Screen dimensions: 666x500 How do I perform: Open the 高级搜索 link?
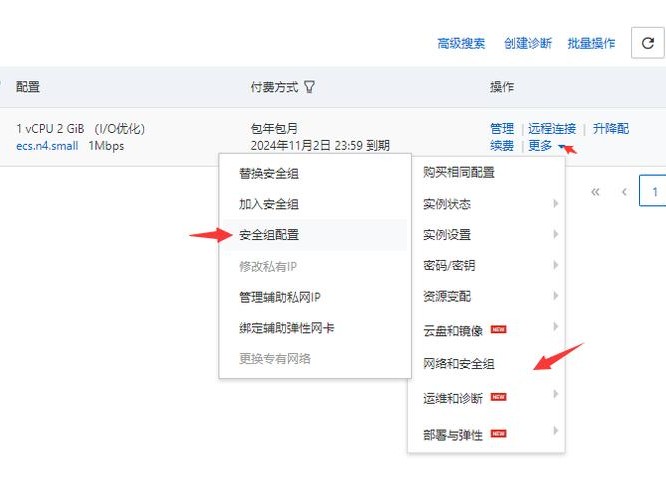click(461, 43)
